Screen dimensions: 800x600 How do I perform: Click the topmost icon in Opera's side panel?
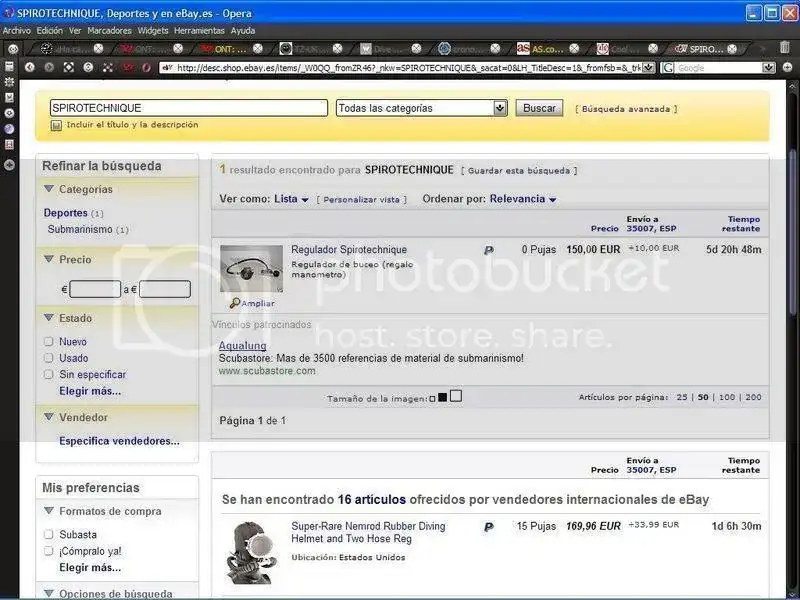[9, 66]
